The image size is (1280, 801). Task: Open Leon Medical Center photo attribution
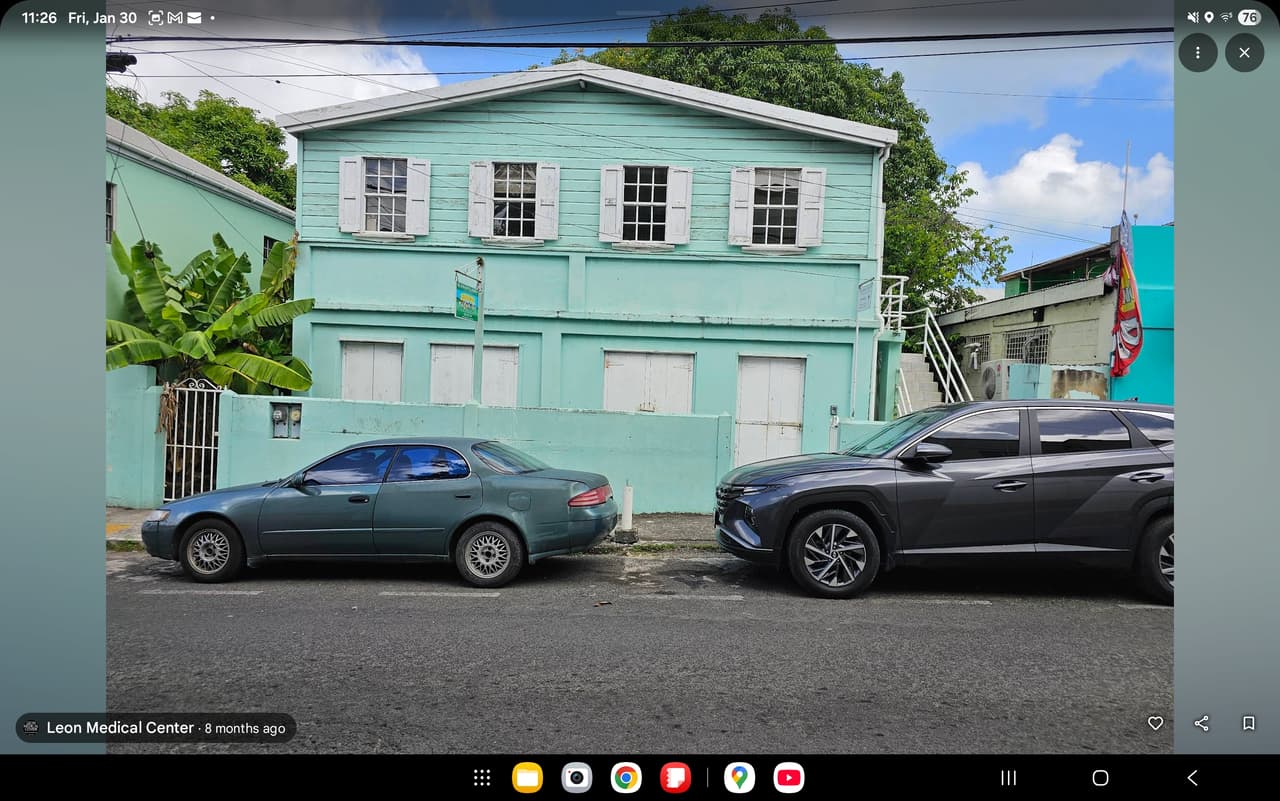pyautogui.click(x=155, y=728)
